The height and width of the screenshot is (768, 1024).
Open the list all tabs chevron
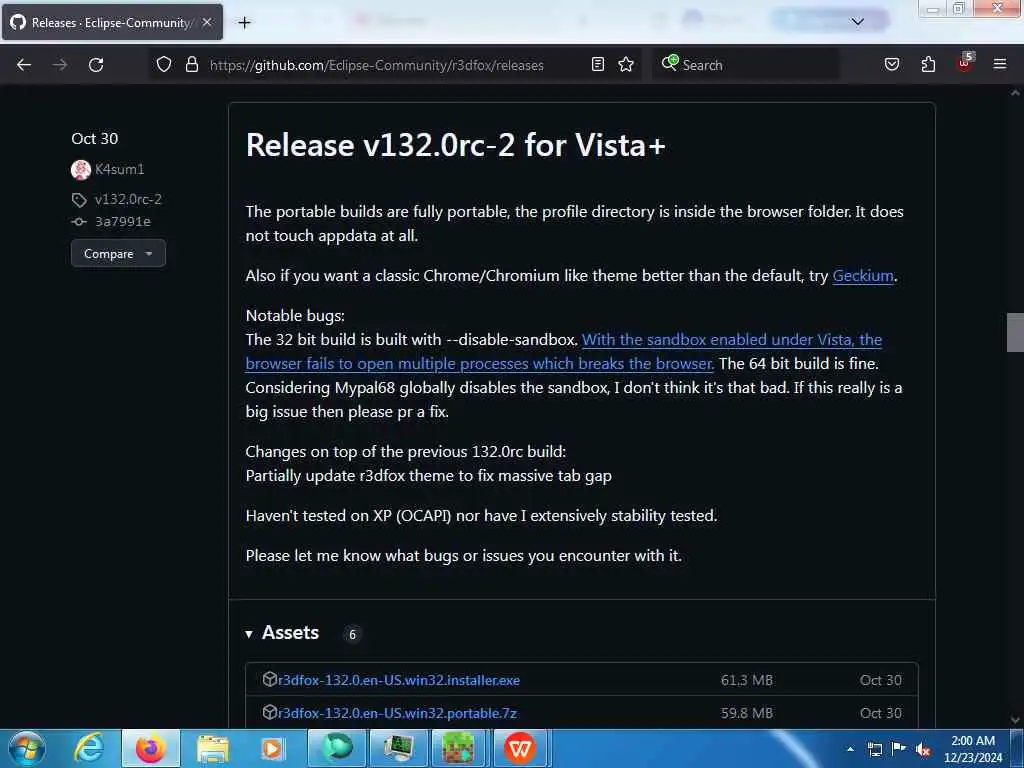pyautogui.click(x=857, y=22)
